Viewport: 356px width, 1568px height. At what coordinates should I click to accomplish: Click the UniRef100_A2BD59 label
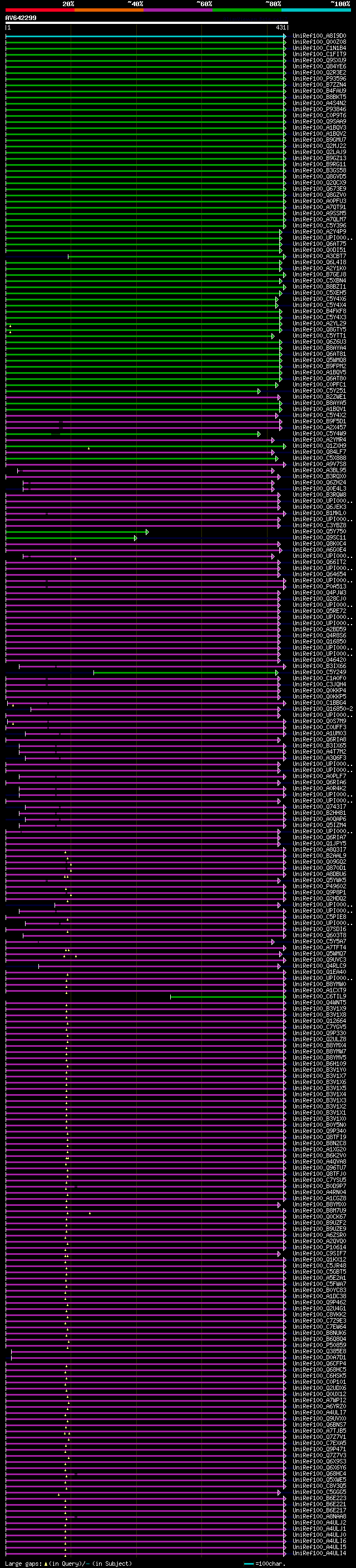tap(319, 630)
